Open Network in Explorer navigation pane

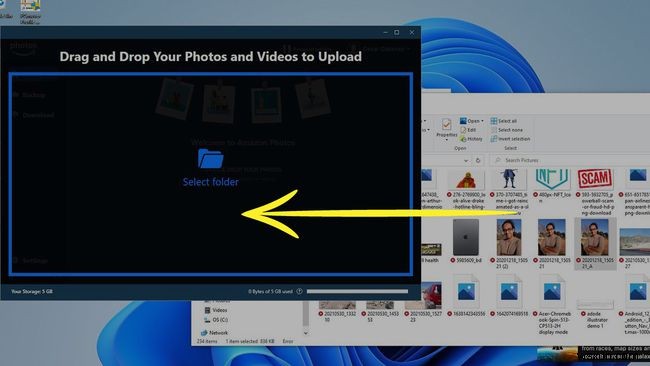click(214, 333)
